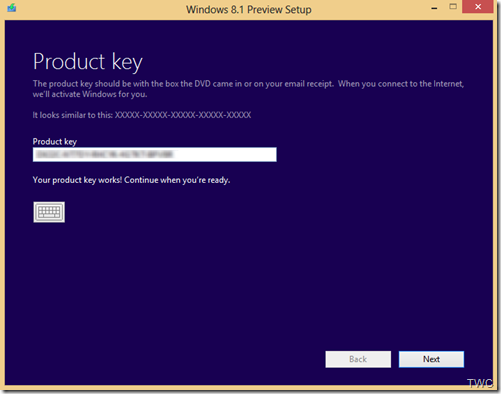The image size is (501, 394).
Task: Close the Windows 8.1 Preview Setup window
Action: coord(478,7)
